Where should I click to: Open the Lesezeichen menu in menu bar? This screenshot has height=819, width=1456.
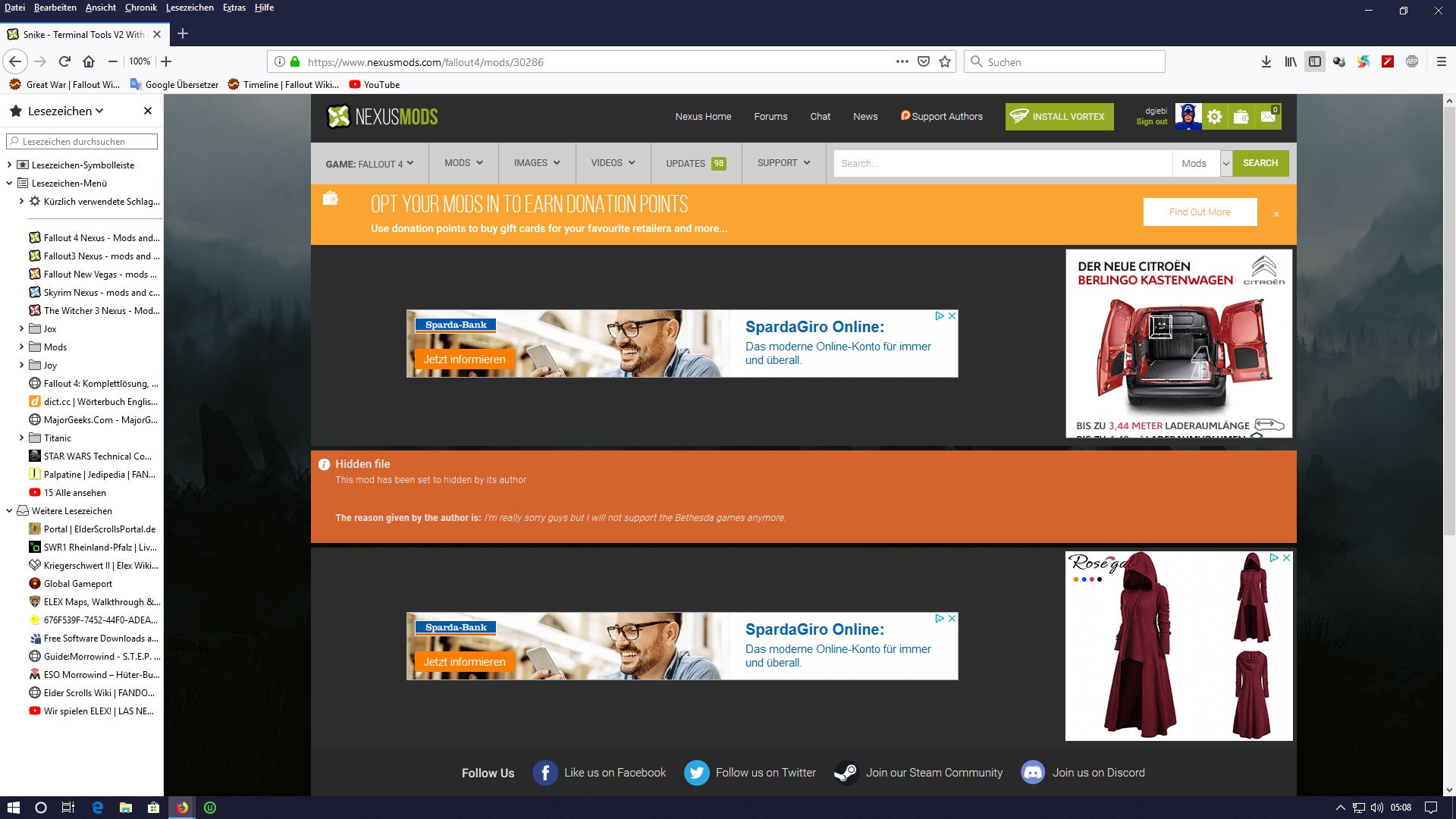coord(190,8)
